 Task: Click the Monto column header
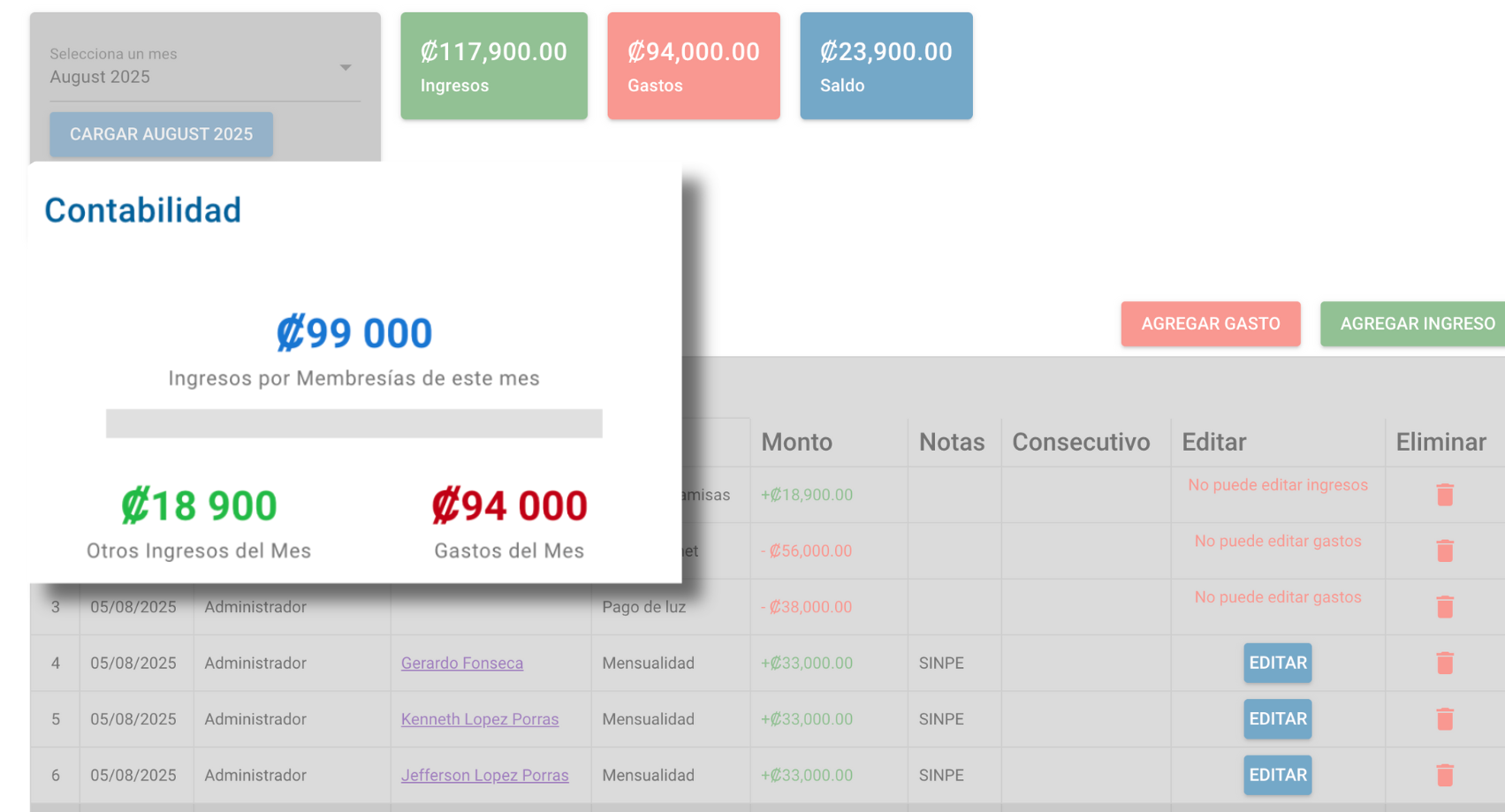(795, 442)
